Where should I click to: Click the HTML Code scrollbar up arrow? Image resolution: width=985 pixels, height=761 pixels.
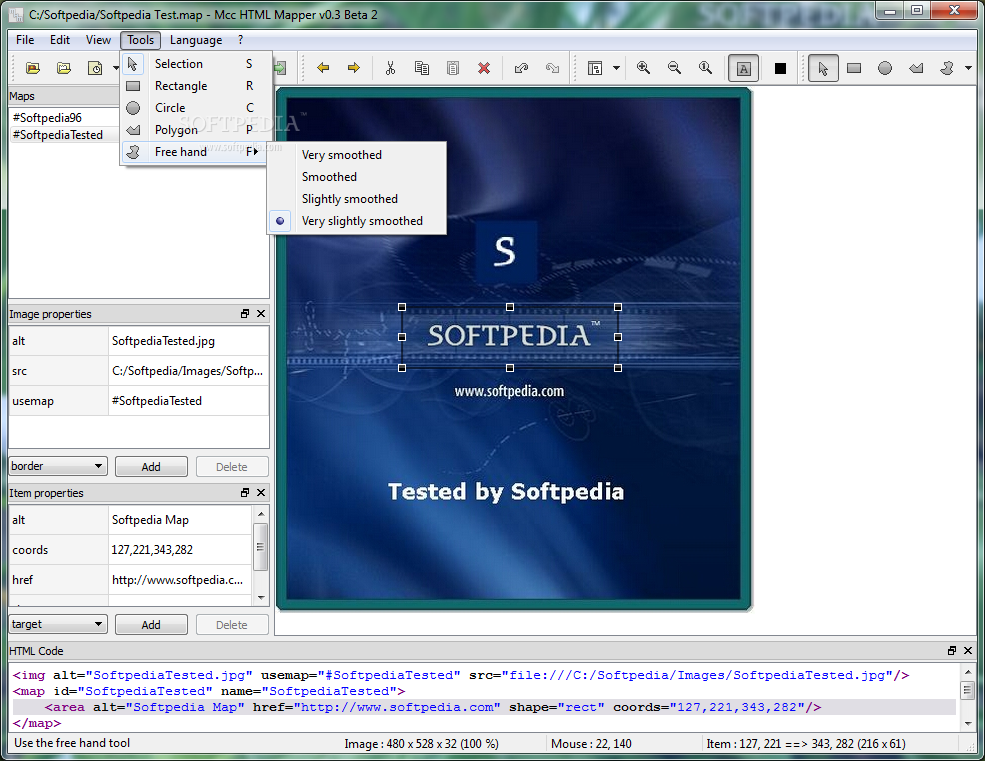(968, 672)
